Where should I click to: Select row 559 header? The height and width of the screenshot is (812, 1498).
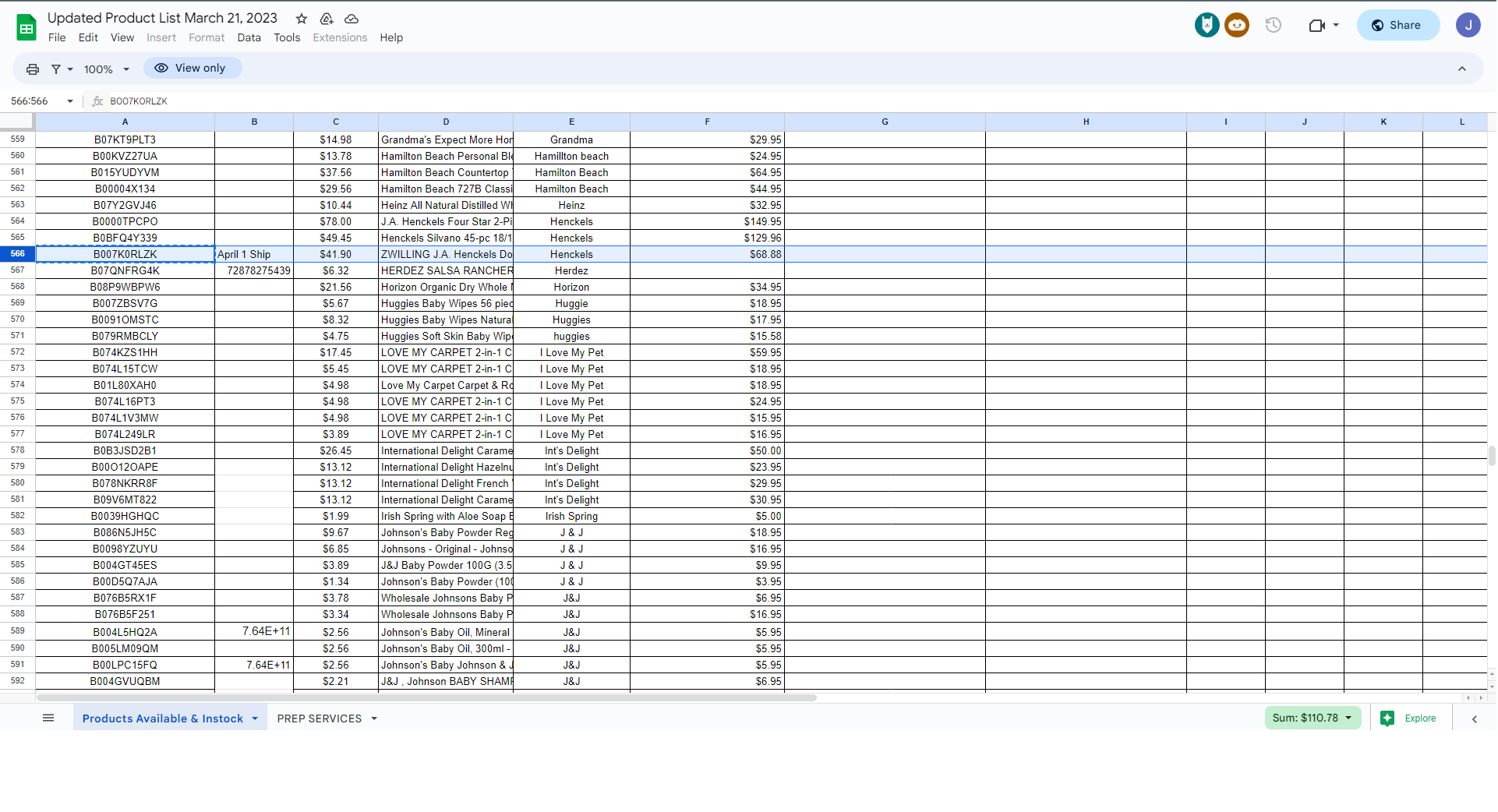pos(17,139)
